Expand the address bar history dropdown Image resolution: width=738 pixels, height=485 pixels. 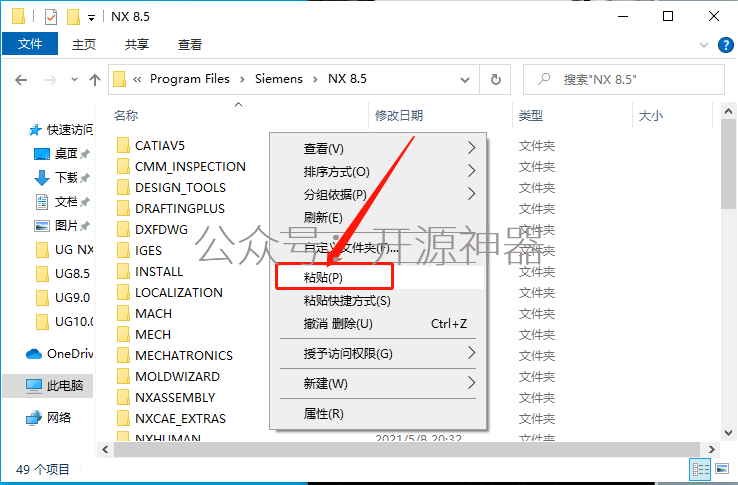(x=465, y=80)
